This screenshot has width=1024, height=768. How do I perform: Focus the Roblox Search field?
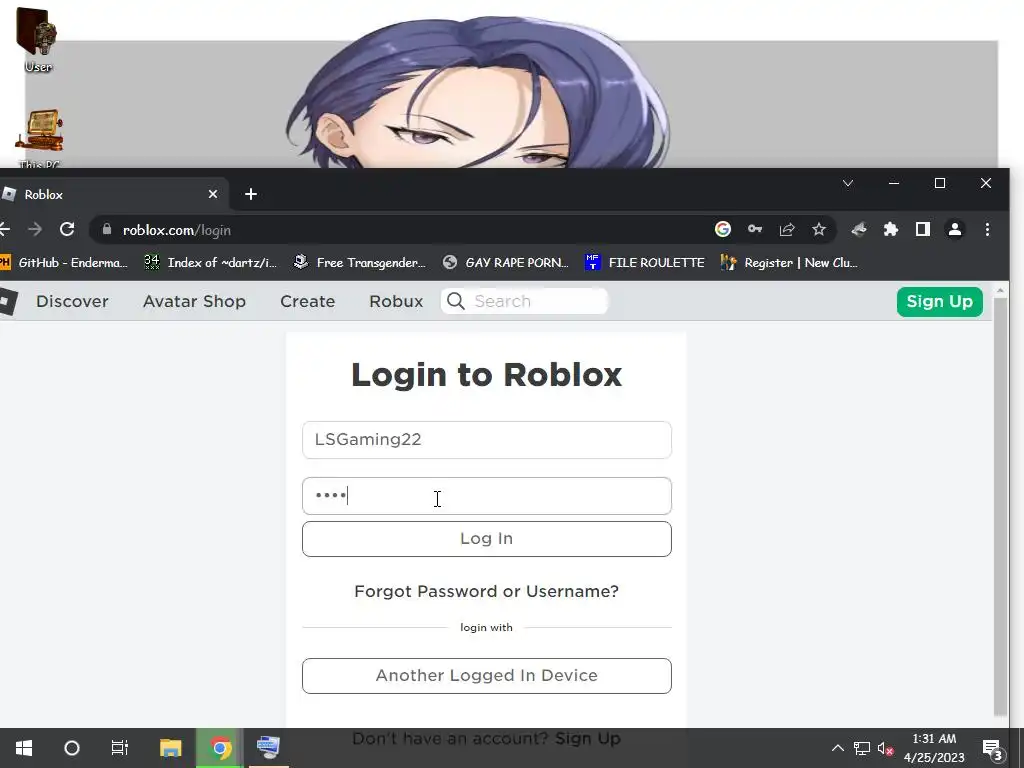click(x=525, y=301)
